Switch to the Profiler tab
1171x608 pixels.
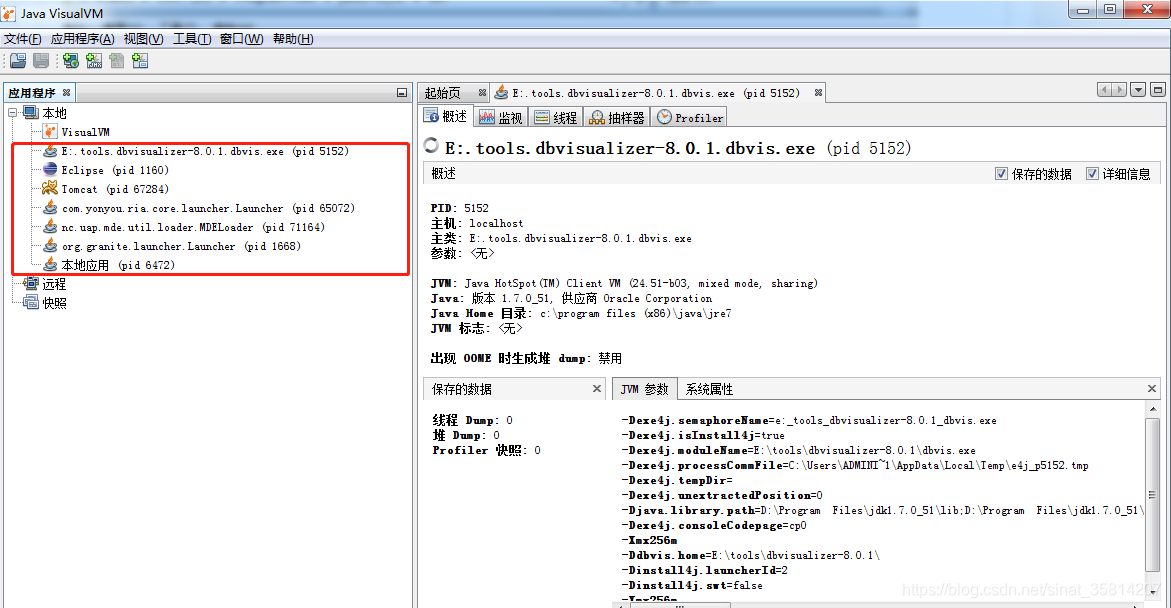click(689, 117)
